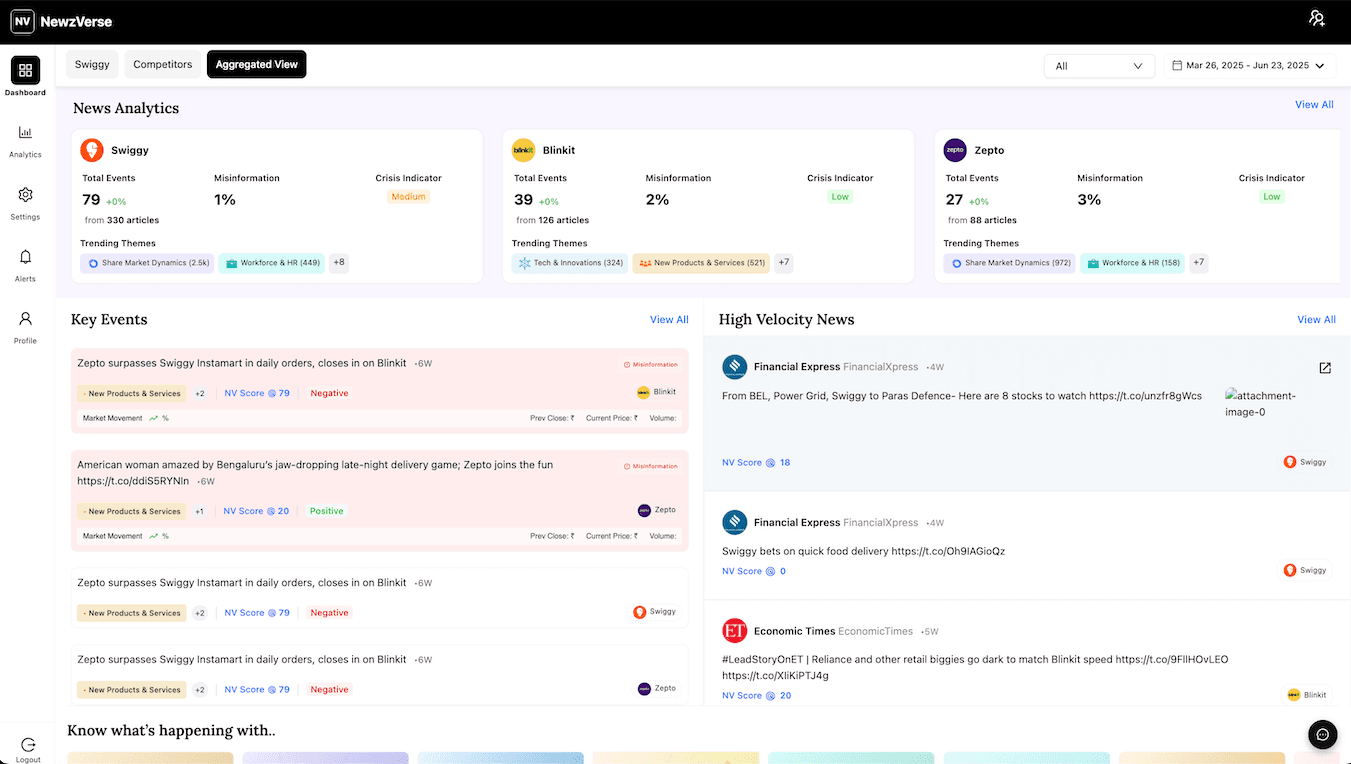Click View All for News Analytics
Image resolution: width=1351 pixels, height=764 pixels.
click(x=1314, y=105)
